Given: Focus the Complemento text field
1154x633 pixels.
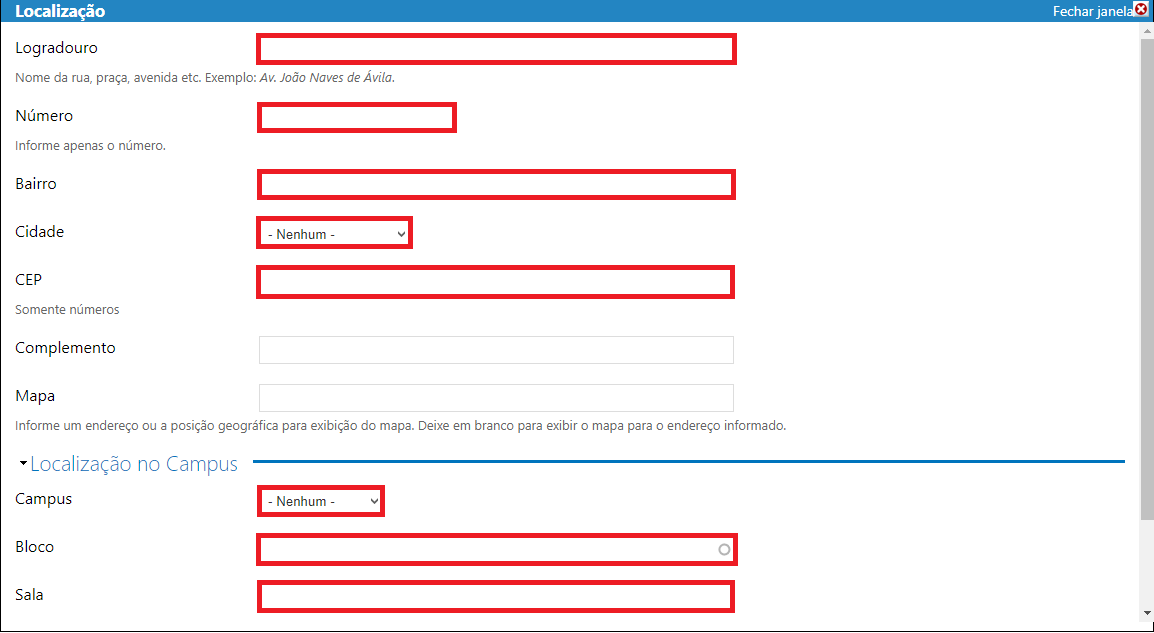Looking at the screenshot, I should coord(496,350).
